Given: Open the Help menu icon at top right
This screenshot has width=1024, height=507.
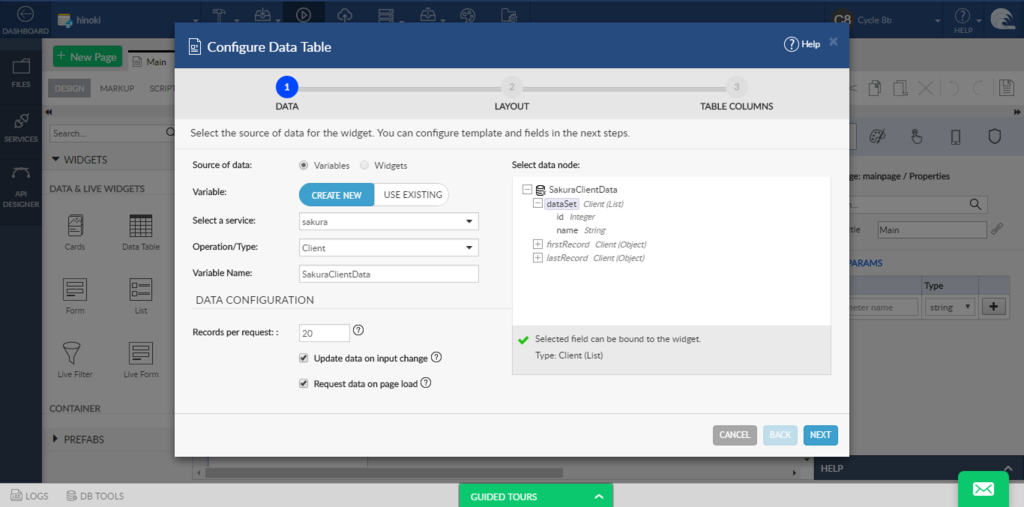Looking at the screenshot, I should tap(963, 20).
